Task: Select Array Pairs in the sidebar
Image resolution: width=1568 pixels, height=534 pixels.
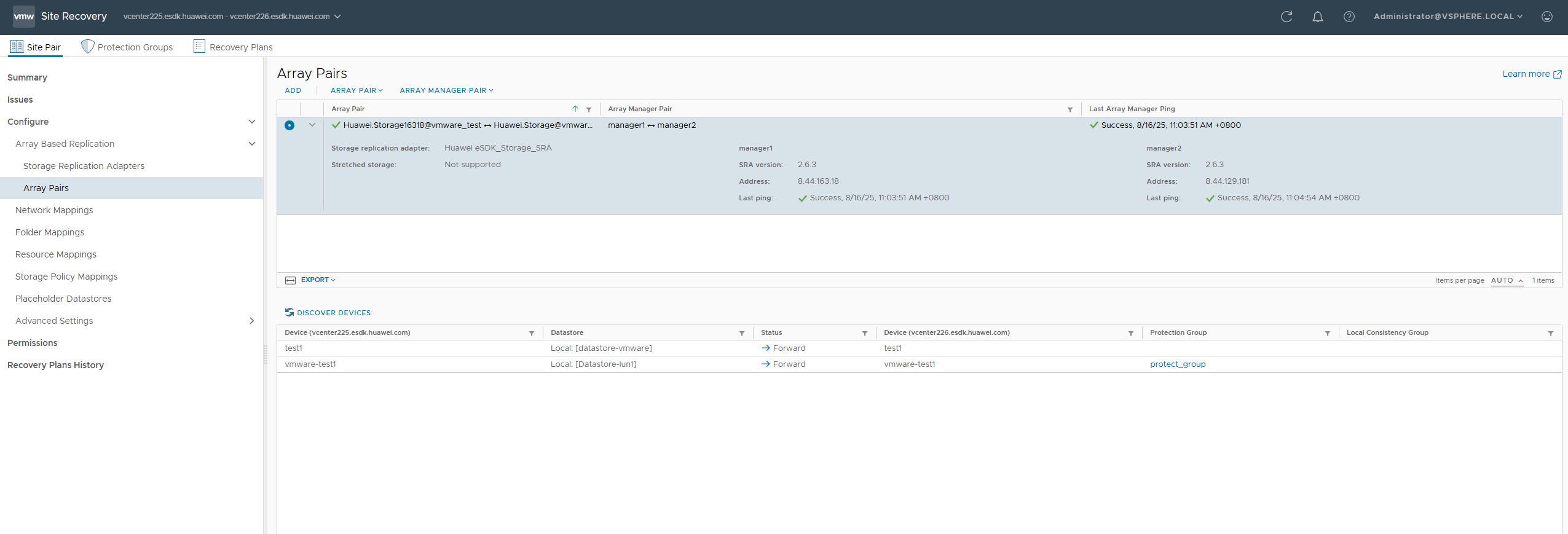Action: (132, 188)
